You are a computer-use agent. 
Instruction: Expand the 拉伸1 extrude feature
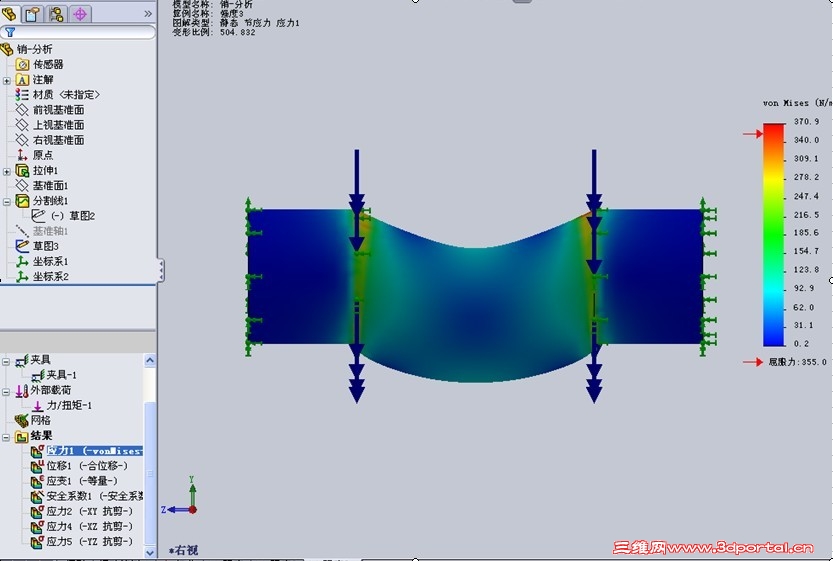coord(6,172)
